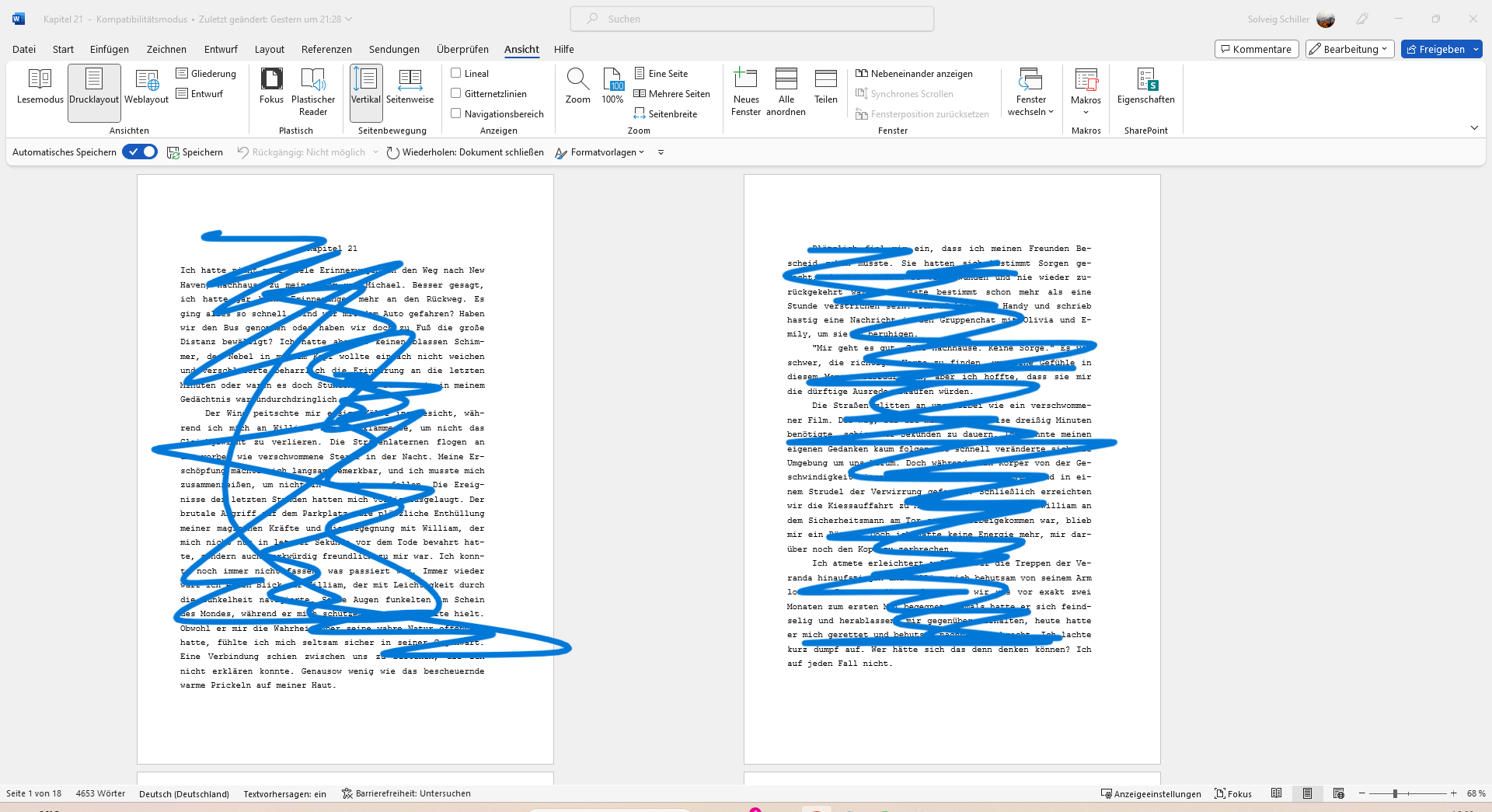Image resolution: width=1492 pixels, height=812 pixels.
Task: Switch to the Referenzen tab
Action: (326, 49)
